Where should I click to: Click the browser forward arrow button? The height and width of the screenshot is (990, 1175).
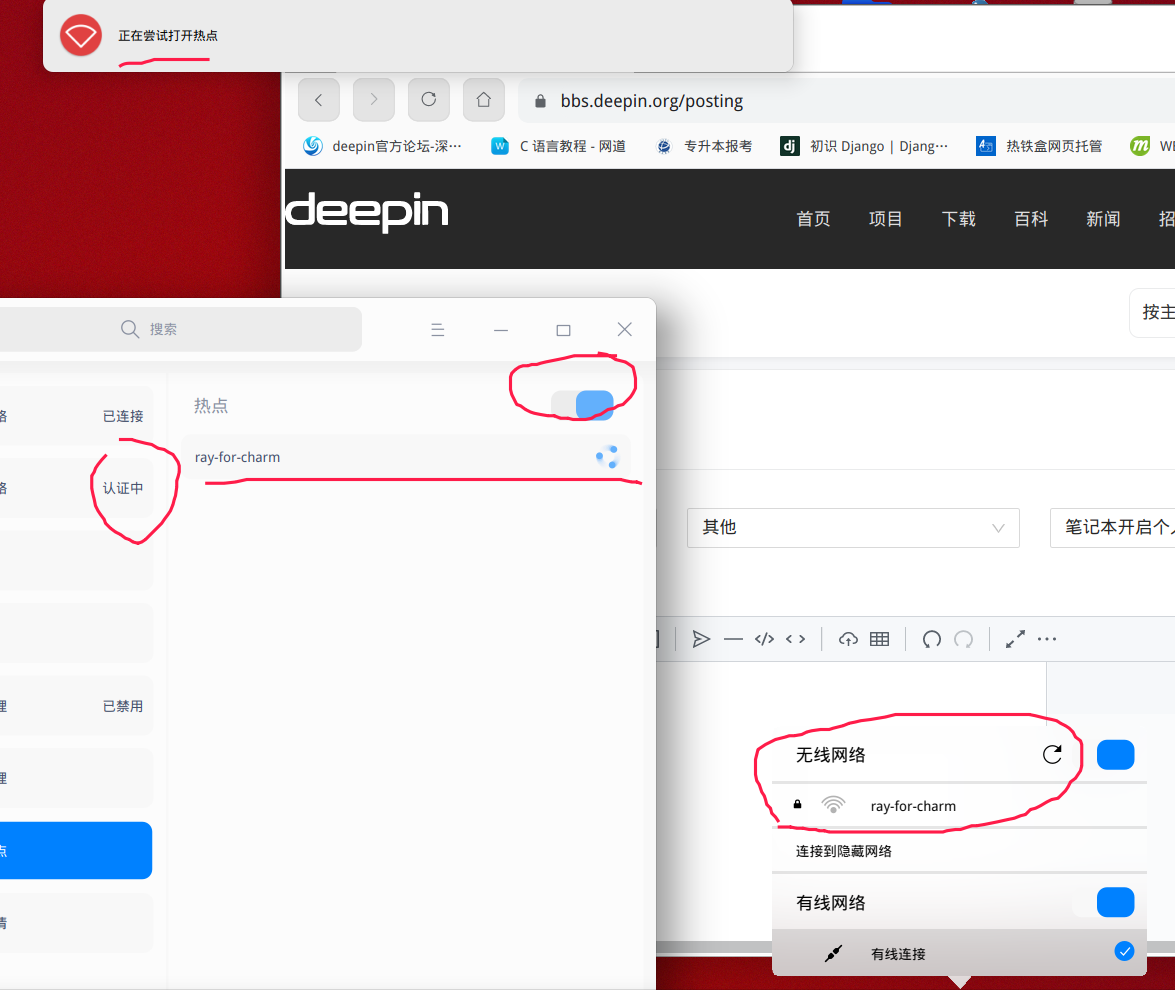(374, 100)
